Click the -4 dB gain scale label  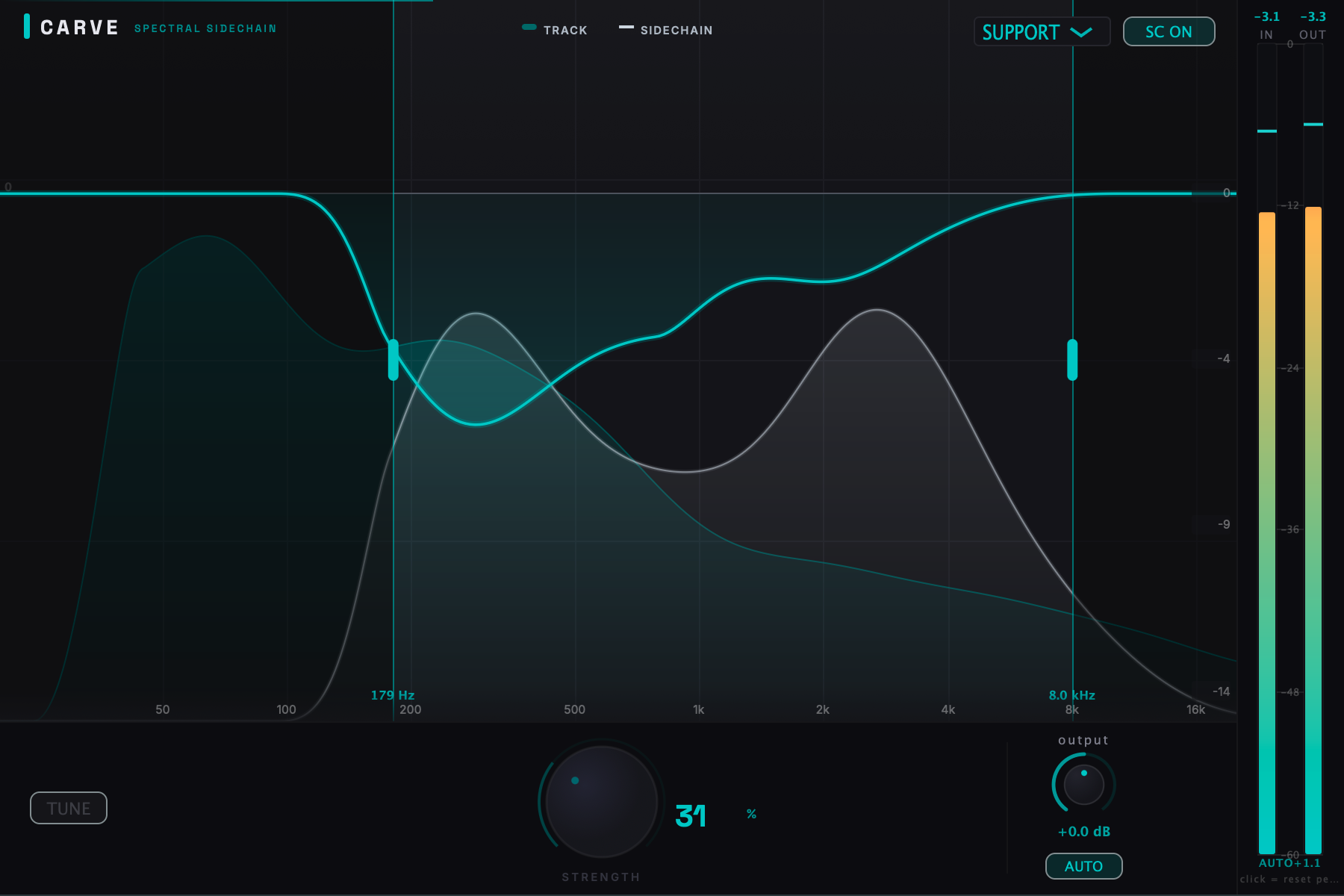point(1223,358)
